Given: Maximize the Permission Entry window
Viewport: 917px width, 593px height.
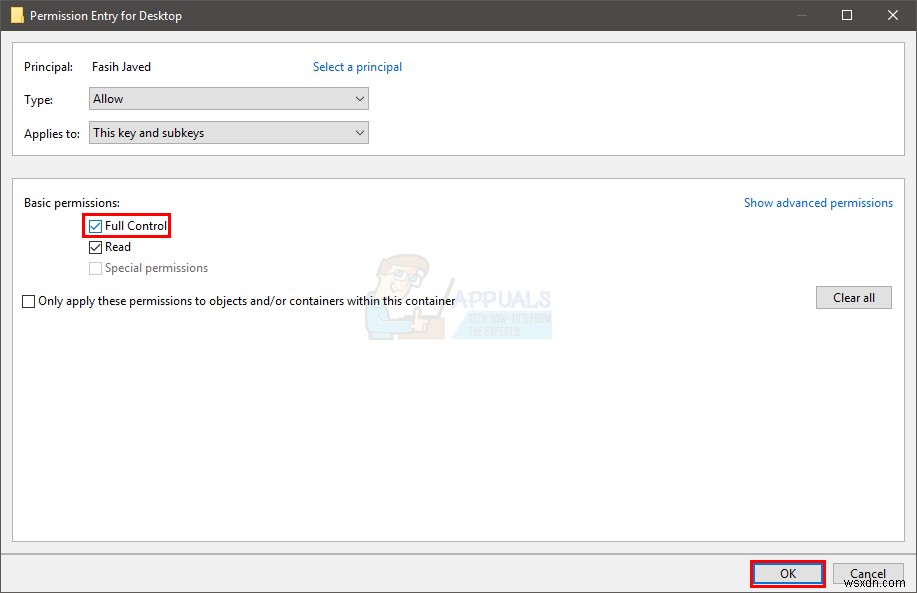Looking at the screenshot, I should [x=847, y=16].
